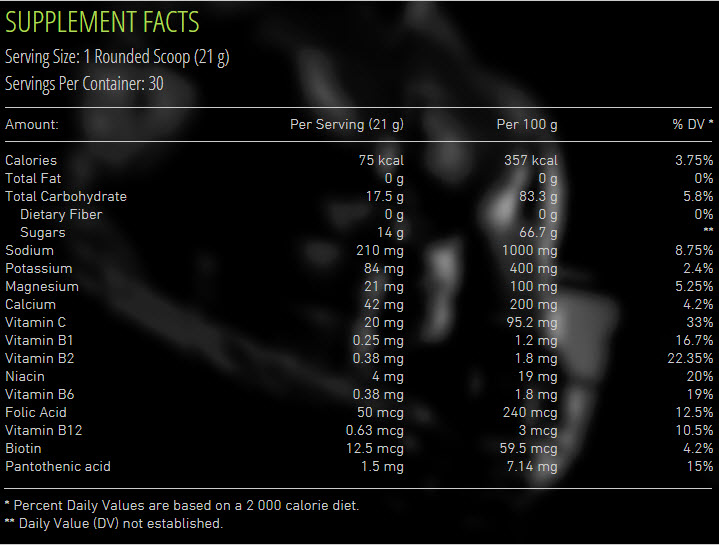Click the Vitamin B2 22.35% value
The width and height of the screenshot is (719, 545).
pos(688,358)
